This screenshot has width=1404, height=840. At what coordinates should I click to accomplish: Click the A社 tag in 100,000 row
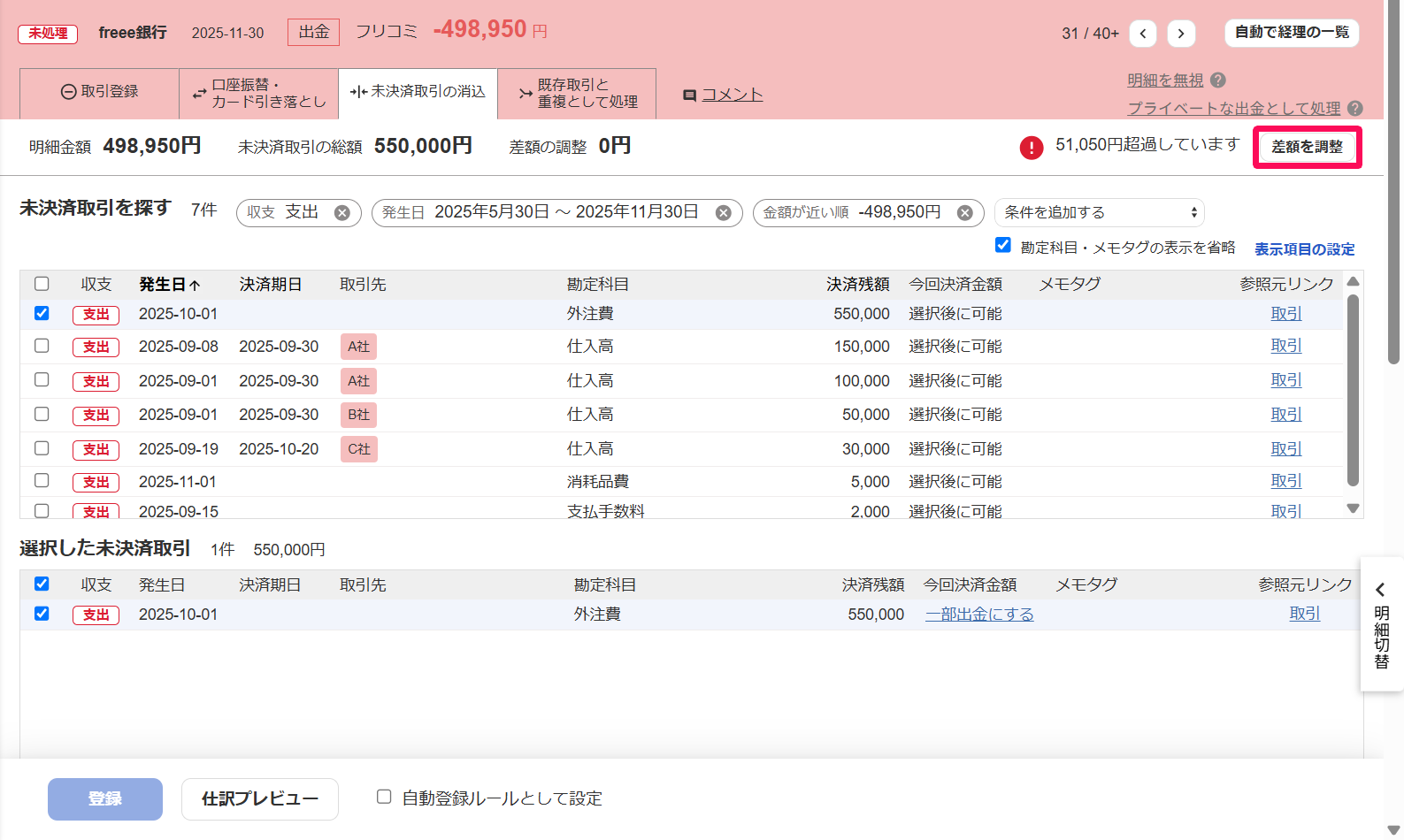358,381
